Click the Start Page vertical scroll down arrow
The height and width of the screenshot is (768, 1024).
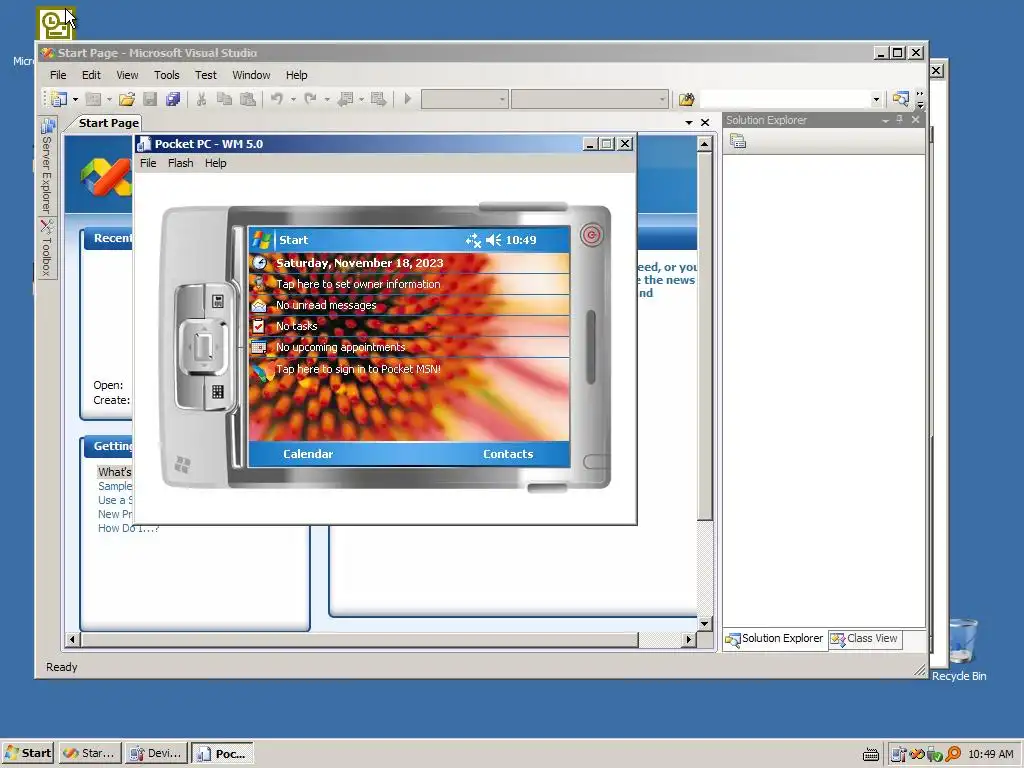[x=704, y=623]
